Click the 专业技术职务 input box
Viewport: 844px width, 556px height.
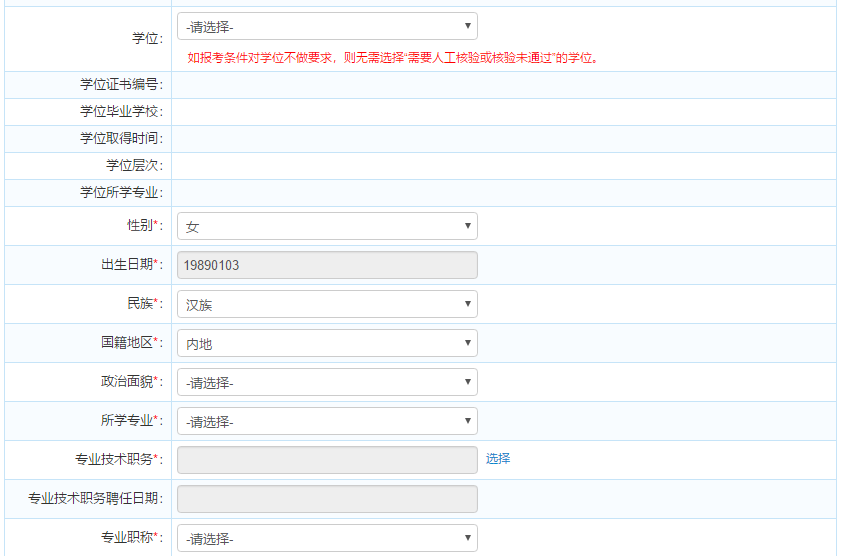tap(327, 460)
